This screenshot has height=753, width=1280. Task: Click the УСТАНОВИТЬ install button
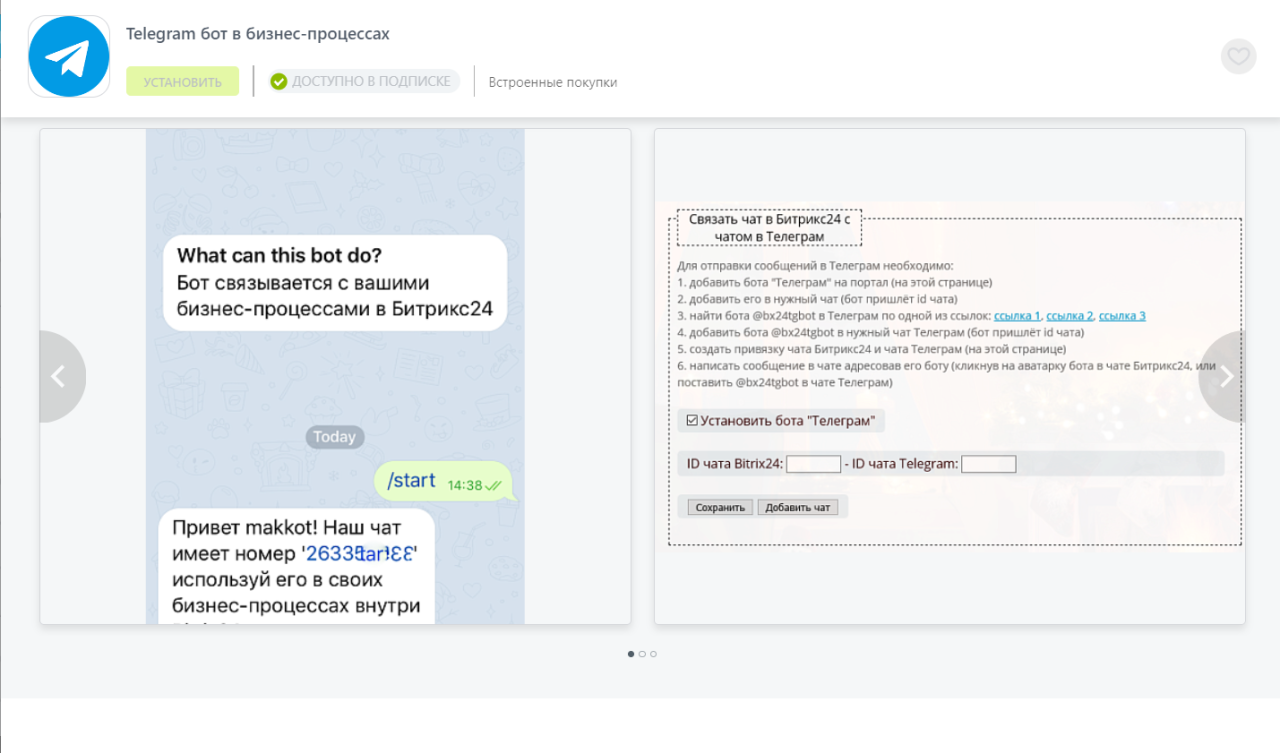[182, 82]
